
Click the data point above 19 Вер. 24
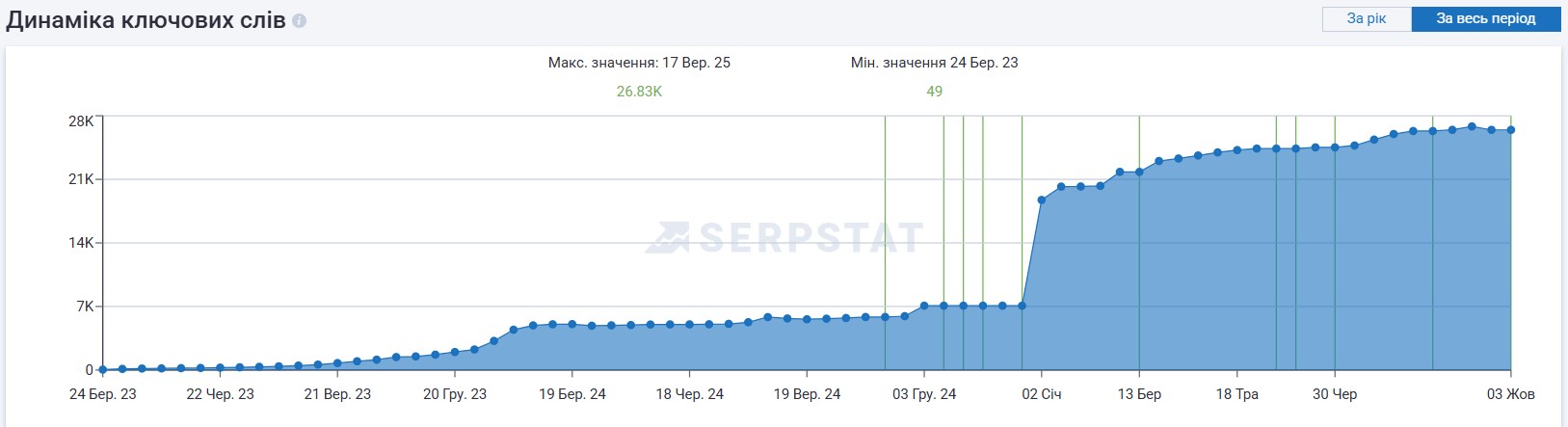807,319
